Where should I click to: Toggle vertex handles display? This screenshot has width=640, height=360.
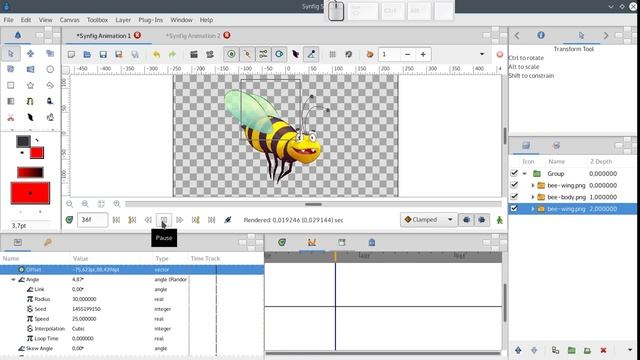tap(247, 54)
